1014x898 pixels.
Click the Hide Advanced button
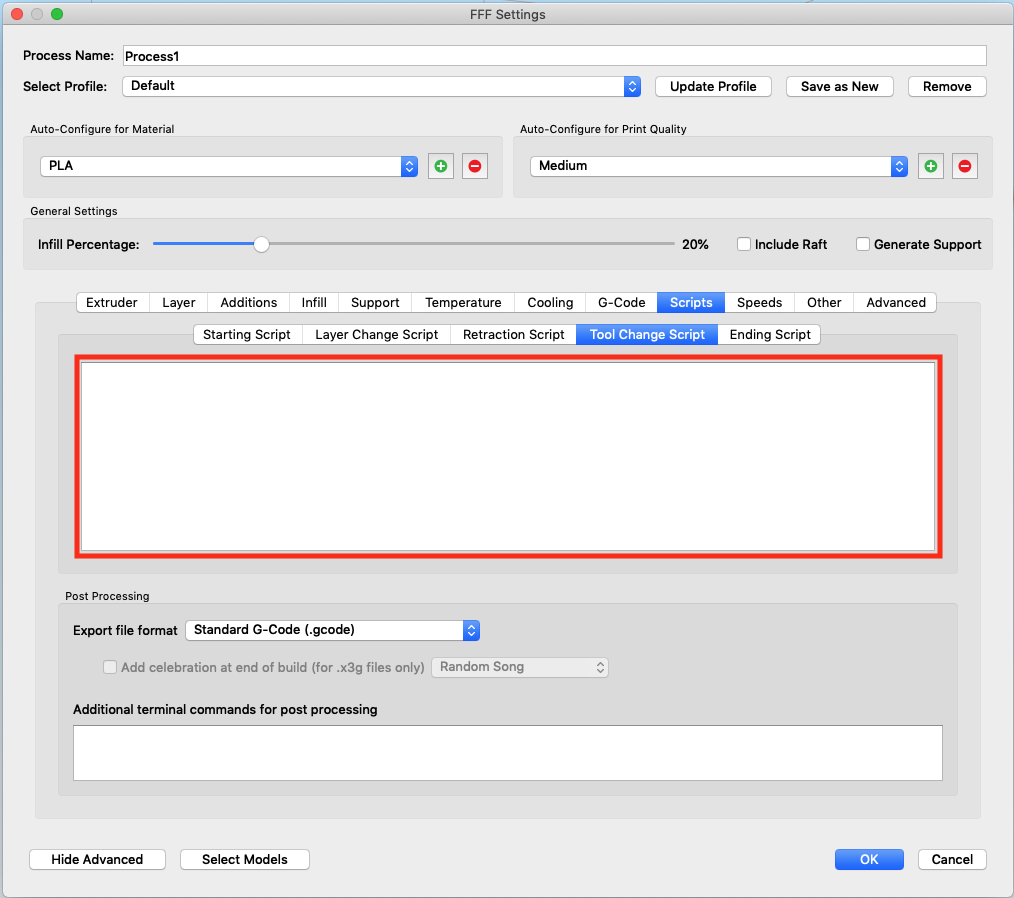point(98,859)
